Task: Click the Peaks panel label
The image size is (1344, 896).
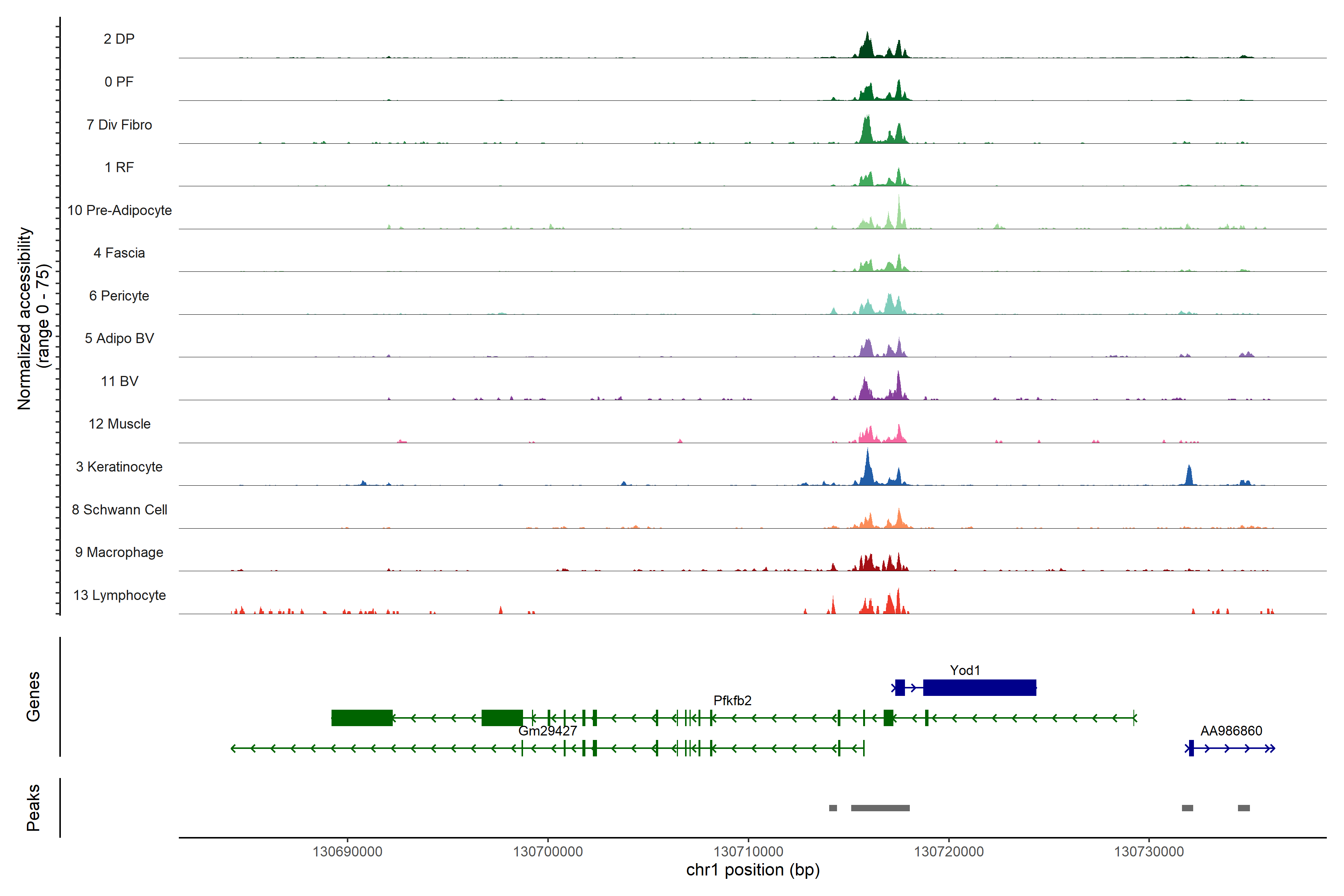Action: 33,808
